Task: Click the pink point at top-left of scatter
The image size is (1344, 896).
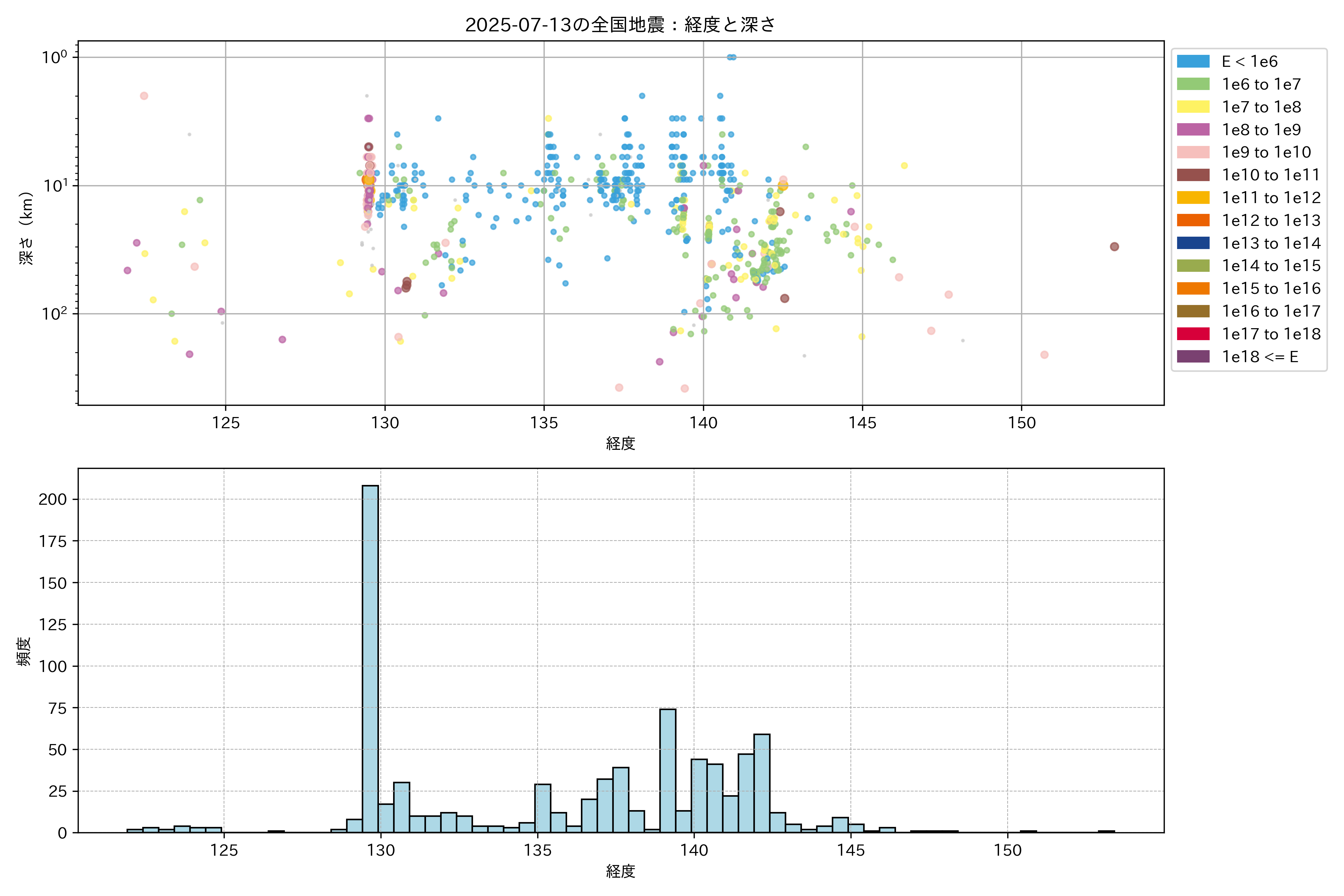Action: 144,96
